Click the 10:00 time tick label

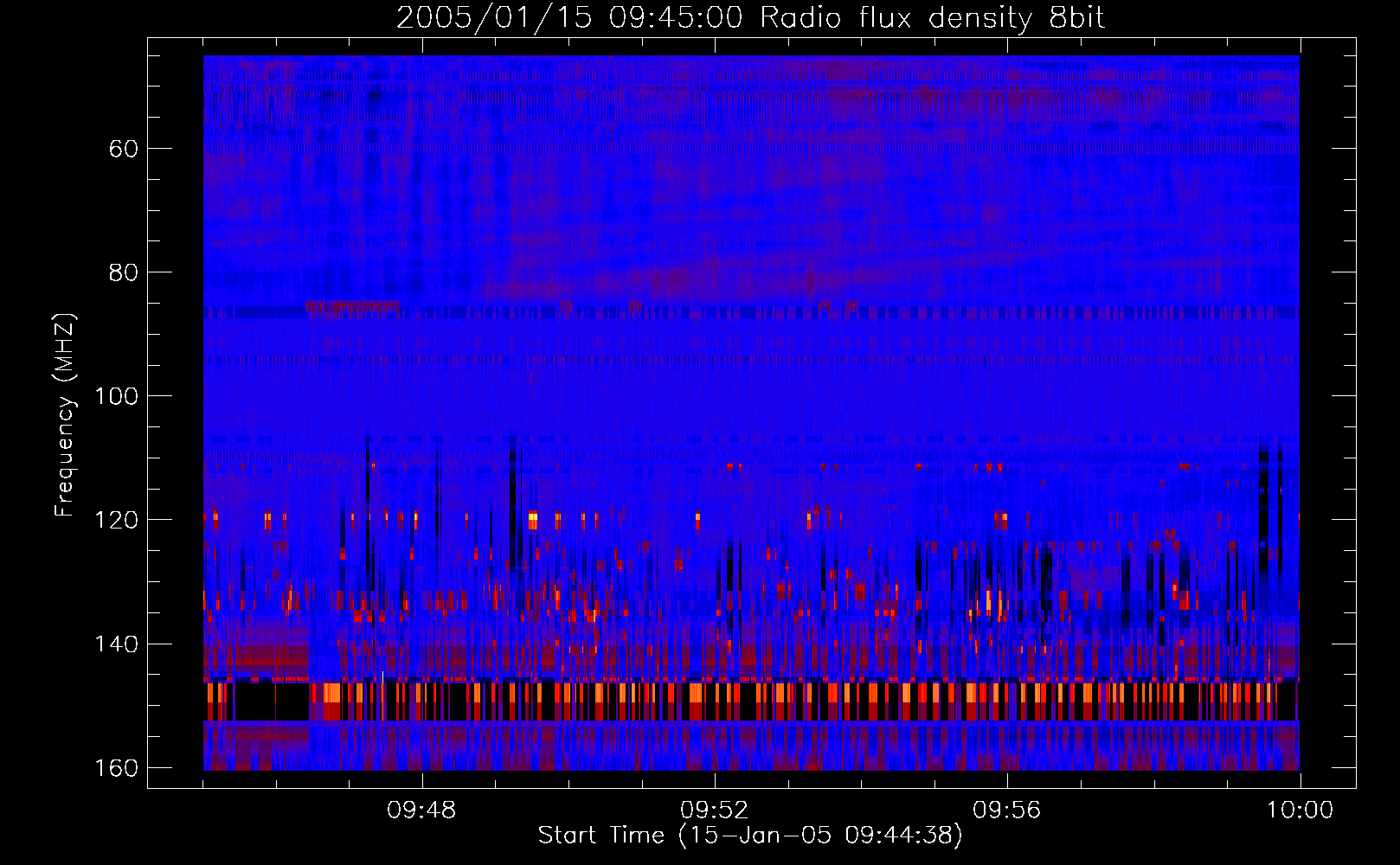[1300, 811]
